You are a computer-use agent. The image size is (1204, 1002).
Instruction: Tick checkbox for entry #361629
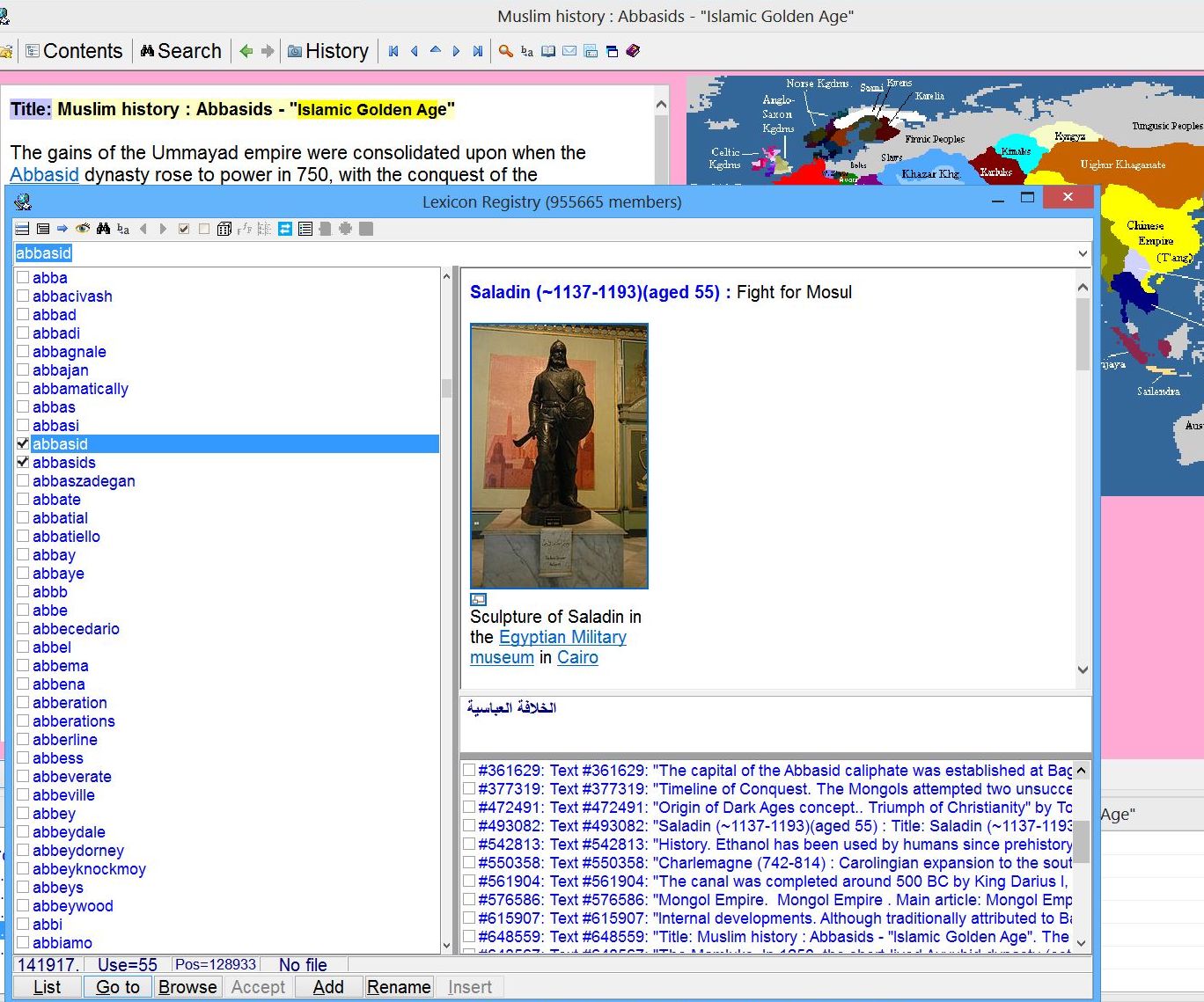469,771
